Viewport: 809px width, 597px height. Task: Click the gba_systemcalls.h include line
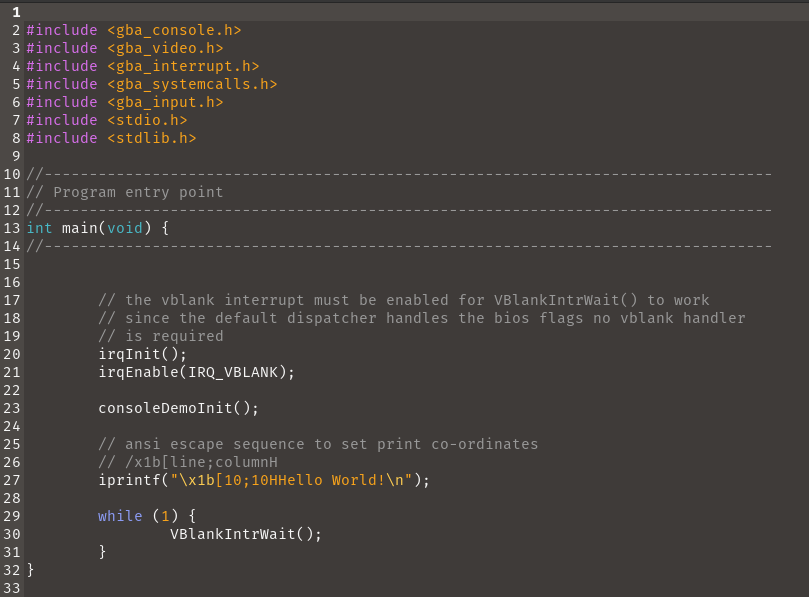tap(152, 84)
